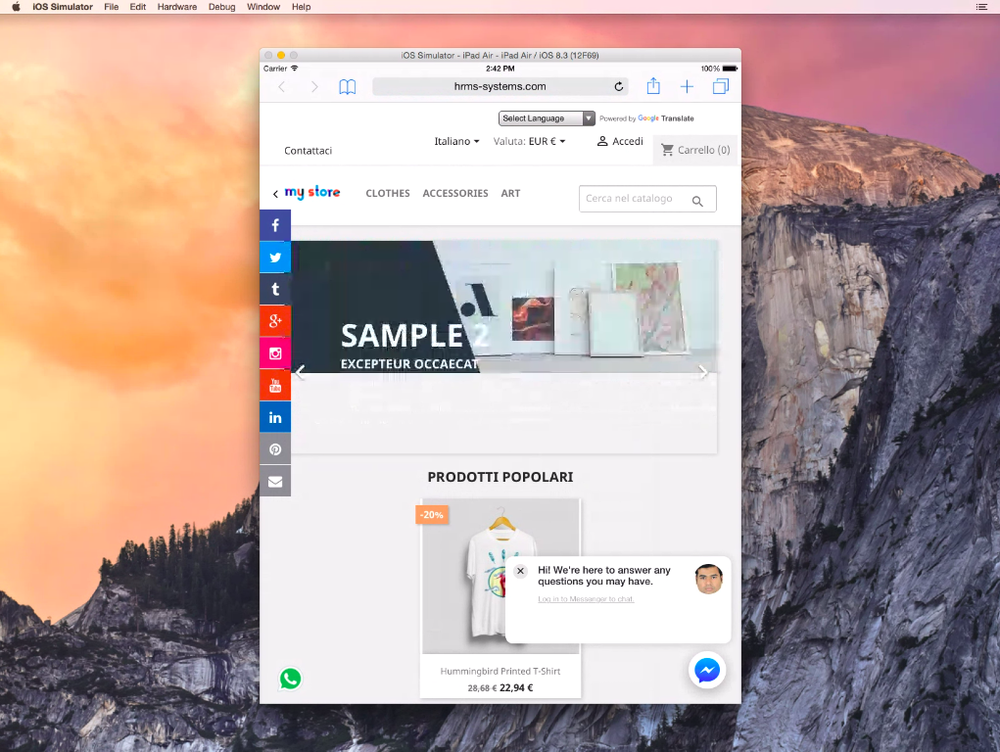Expand the Select Language dropdown
Image resolution: width=1000 pixels, height=752 pixels.
coord(547,118)
